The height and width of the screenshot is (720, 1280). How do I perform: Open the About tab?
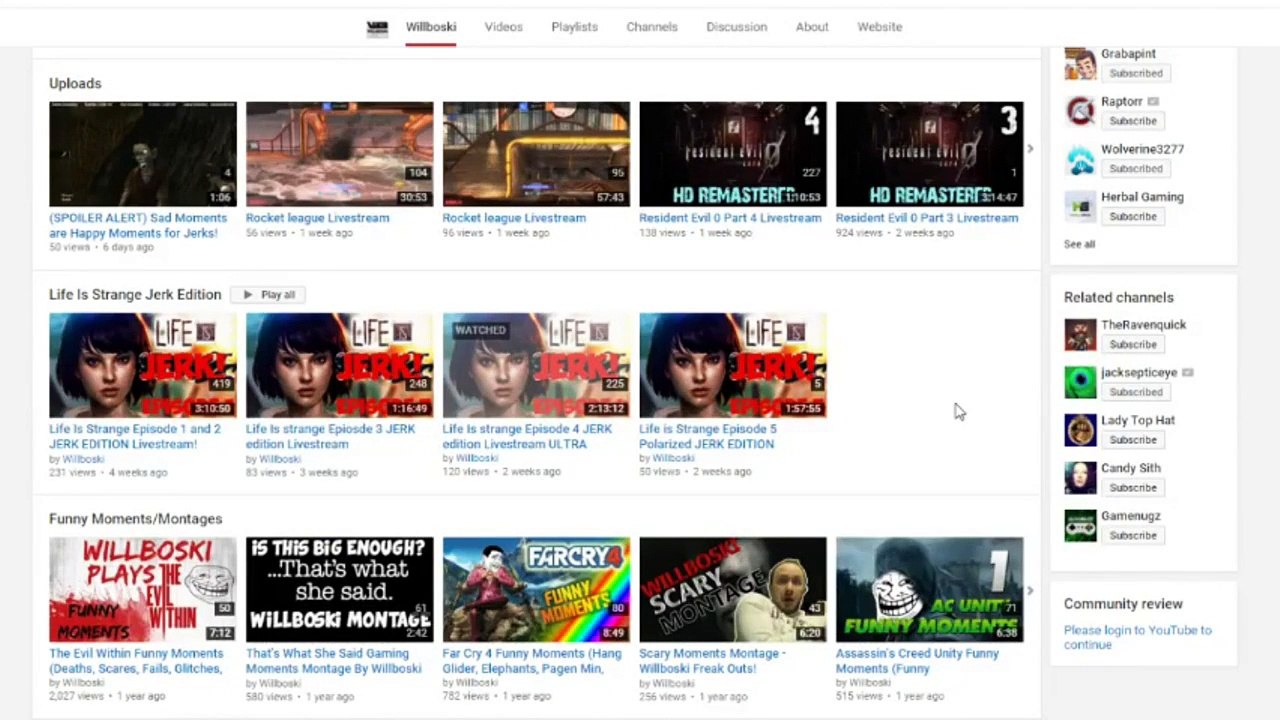[x=812, y=27]
